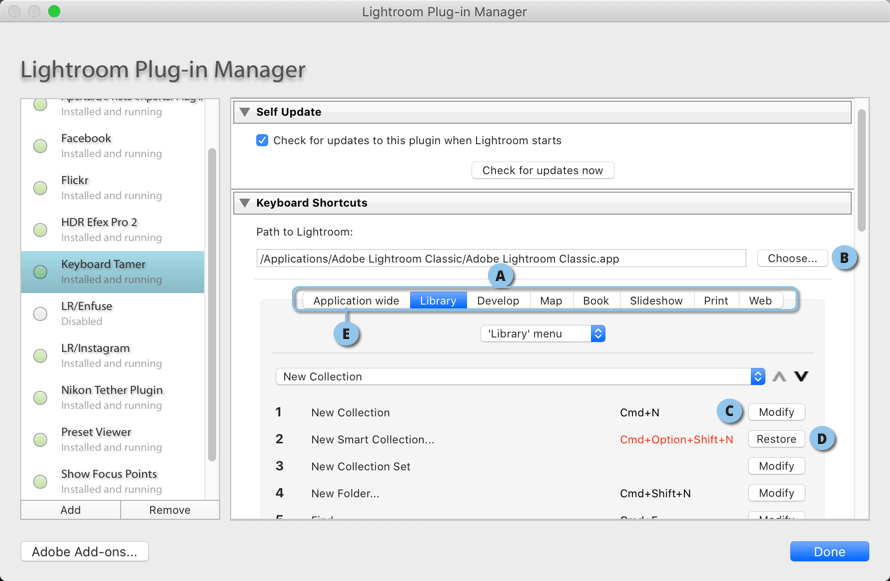The image size is (890, 581).
Task: Click the red Cmd+Option+Shift+N shortcut text
Action: click(677, 440)
